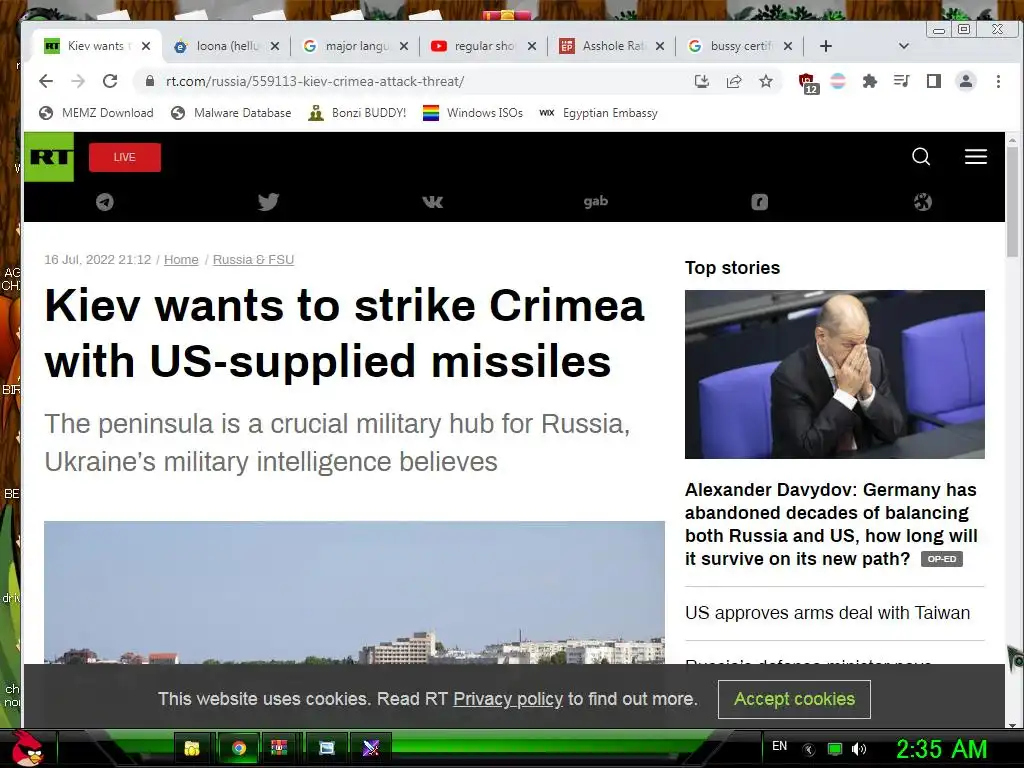Viewport: 1024px width, 768px height.
Task: Open the RT search magnifier icon
Action: (921, 157)
